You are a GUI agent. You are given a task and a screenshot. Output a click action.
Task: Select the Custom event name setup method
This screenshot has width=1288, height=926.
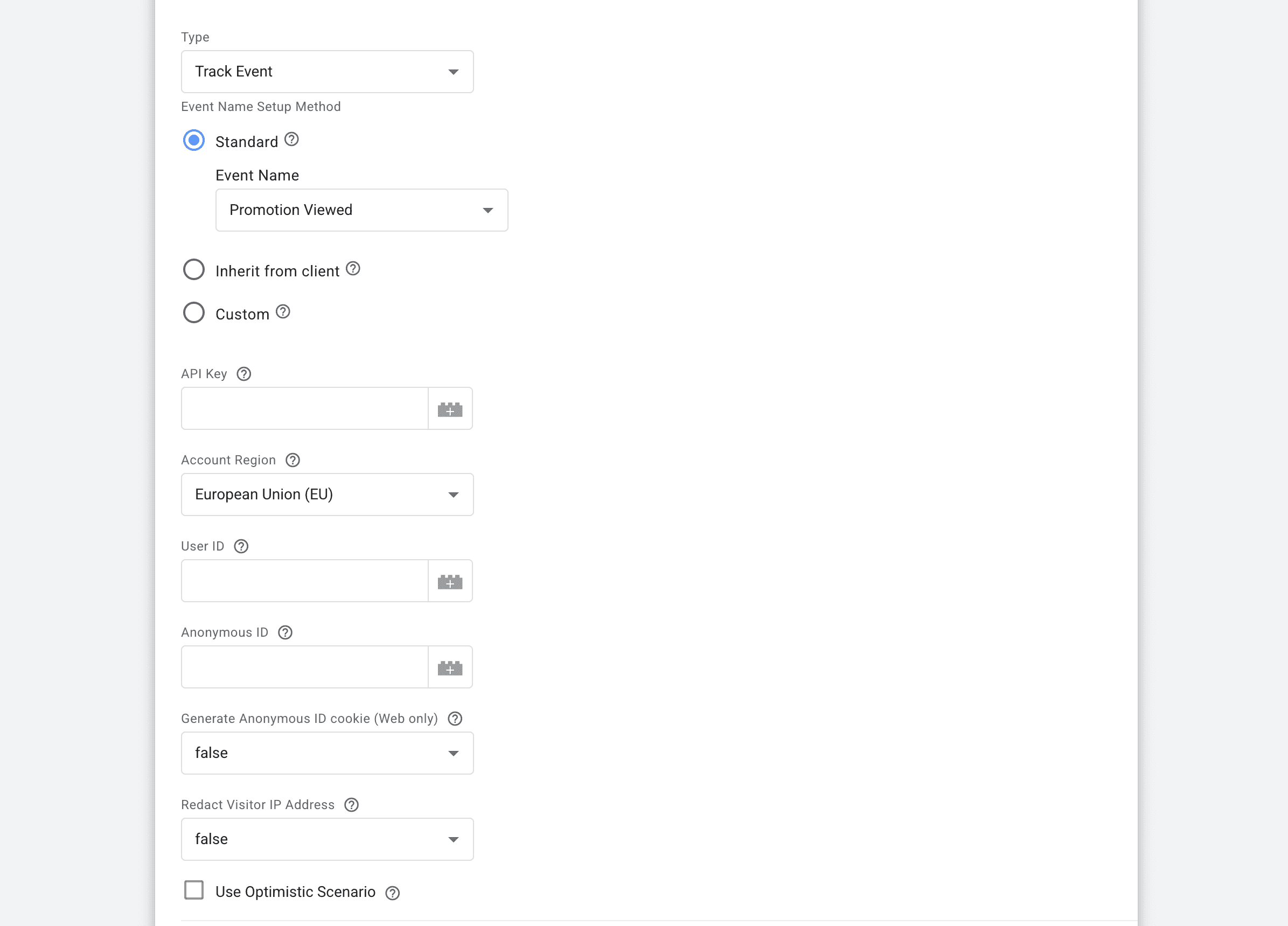coord(193,312)
